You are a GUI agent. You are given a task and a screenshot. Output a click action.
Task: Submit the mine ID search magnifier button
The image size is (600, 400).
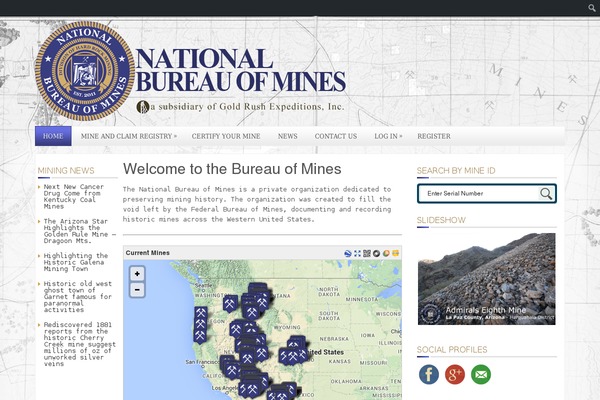point(546,194)
